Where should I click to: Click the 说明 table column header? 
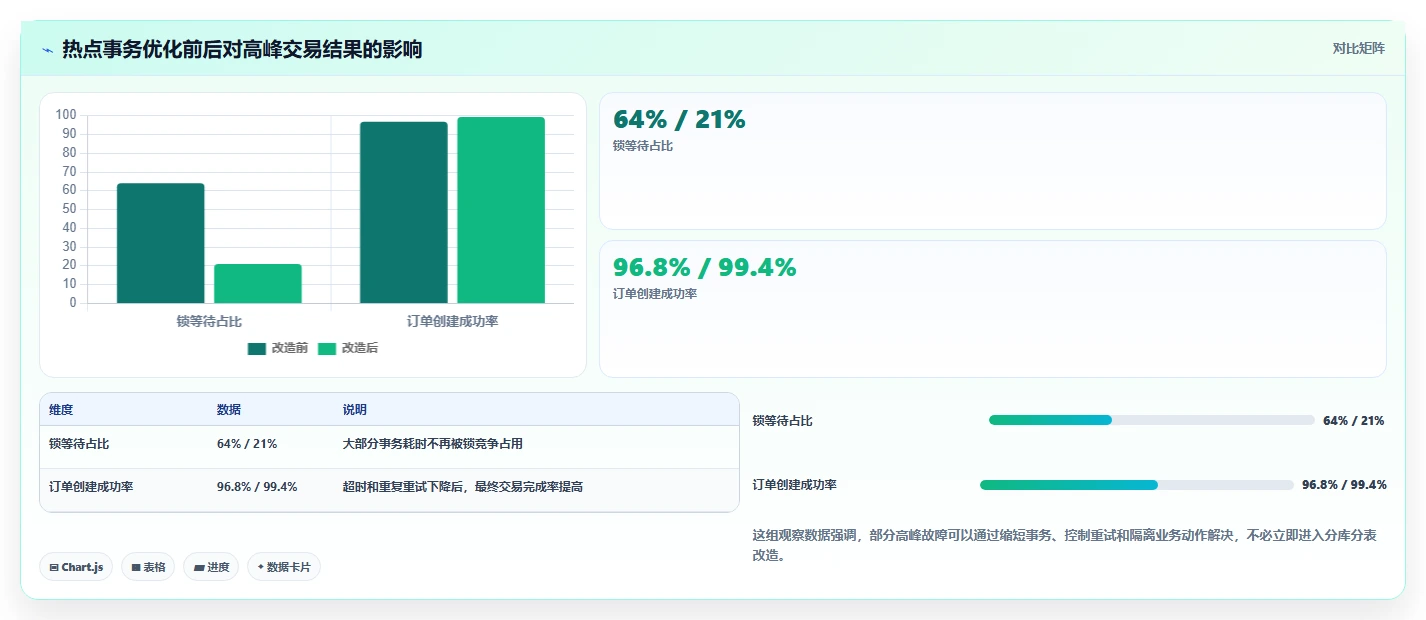click(x=355, y=410)
